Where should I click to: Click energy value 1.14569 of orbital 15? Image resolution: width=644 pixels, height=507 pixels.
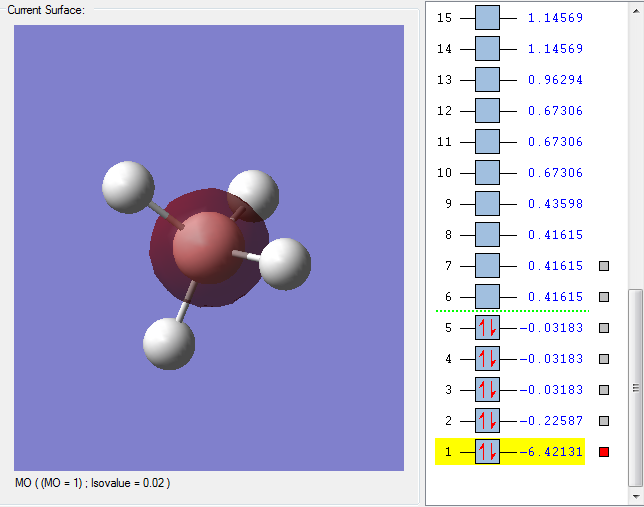[555, 18]
